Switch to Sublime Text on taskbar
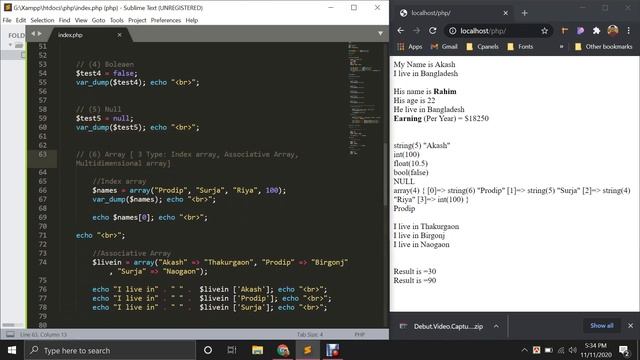640x360 pixels. pyautogui.click(x=308, y=350)
